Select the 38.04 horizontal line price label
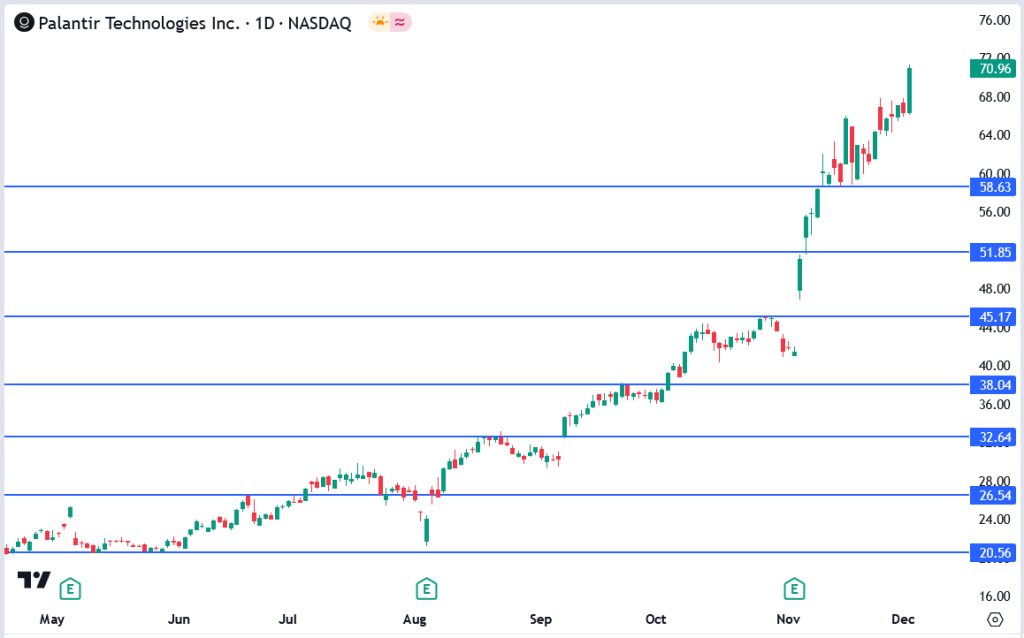Screen dimensions: 1024x638 (992, 384)
